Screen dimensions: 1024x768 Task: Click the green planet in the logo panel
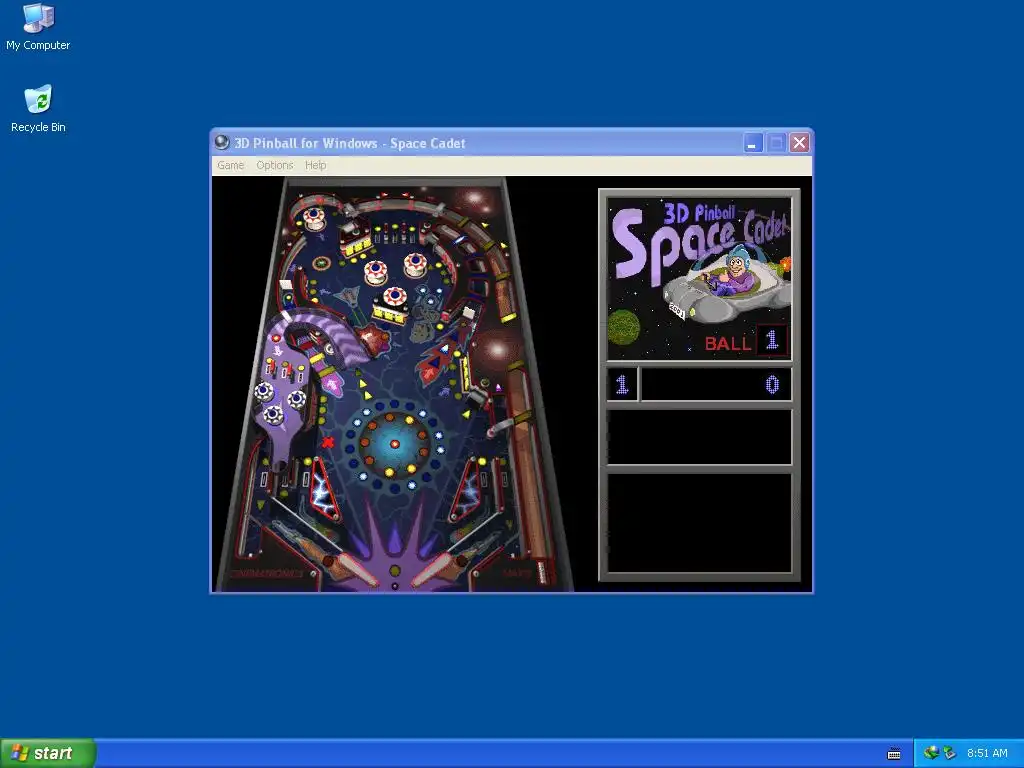(624, 327)
